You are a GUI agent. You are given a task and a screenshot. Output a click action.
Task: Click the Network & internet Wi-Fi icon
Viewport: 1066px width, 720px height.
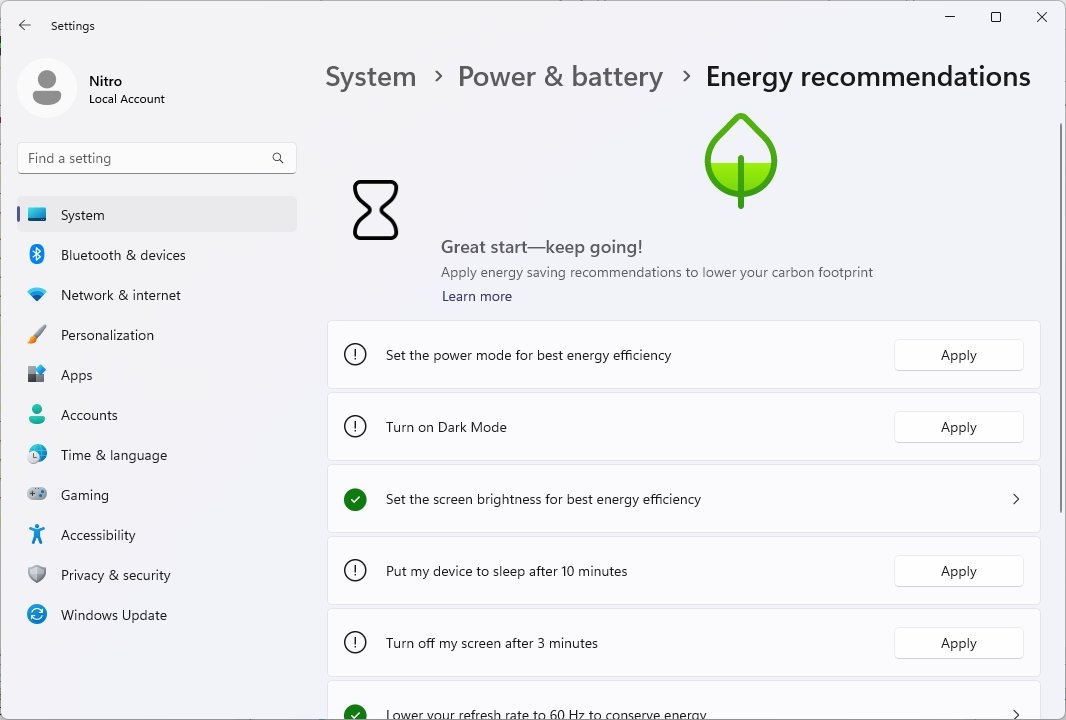coord(37,294)
